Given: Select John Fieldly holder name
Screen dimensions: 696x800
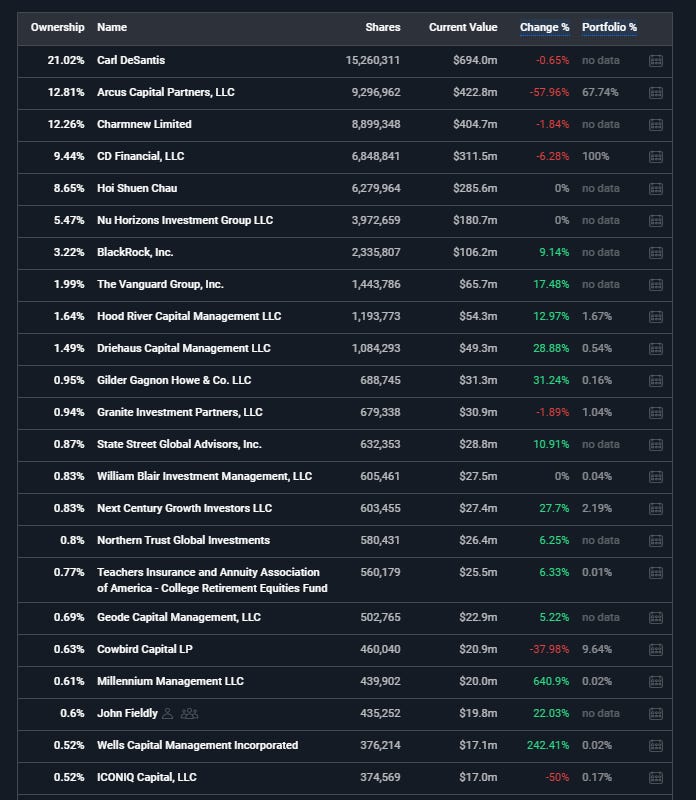Looking at the screenshot, I should click(127, 713).
